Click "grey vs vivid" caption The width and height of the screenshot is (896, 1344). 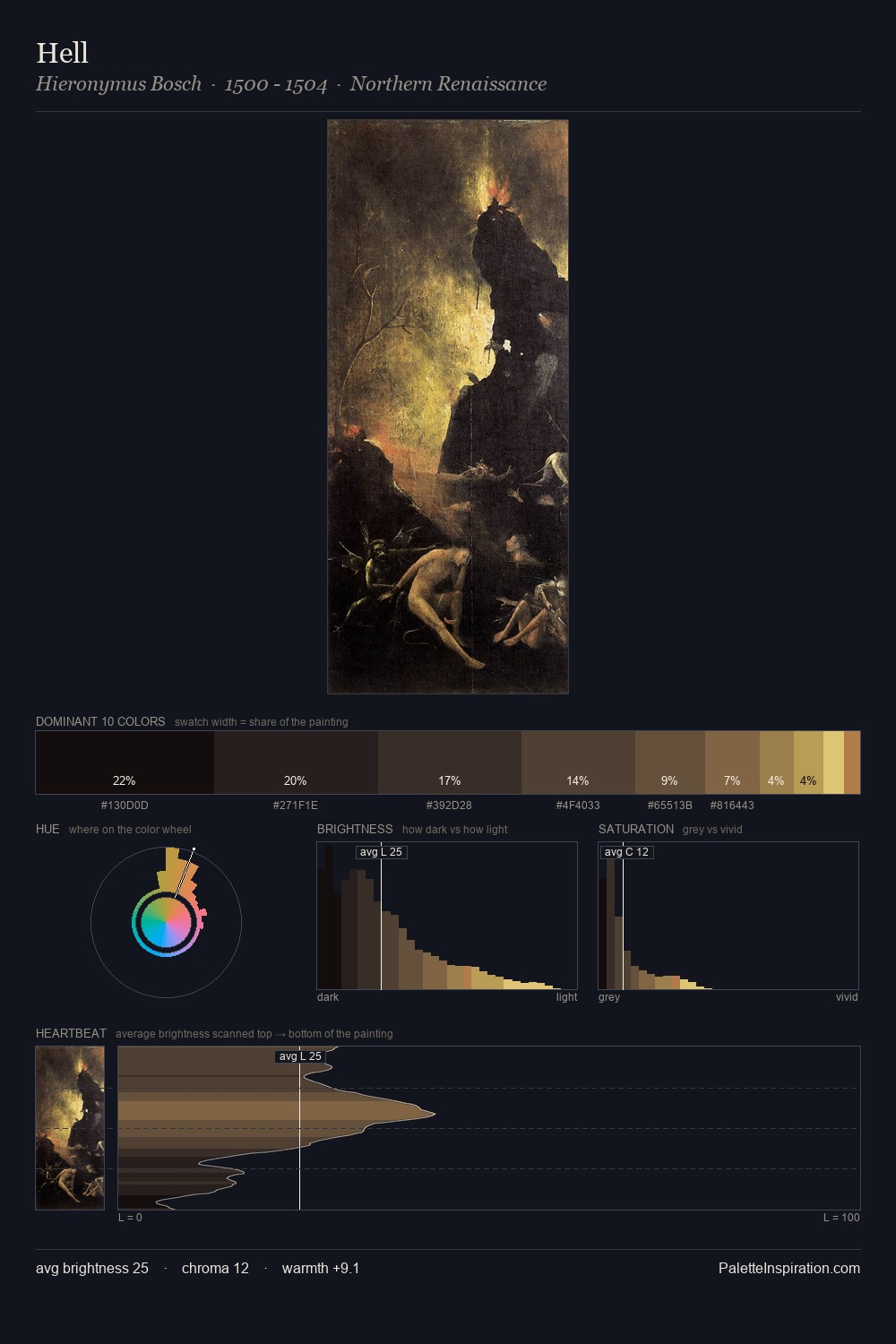click(712, 830)
